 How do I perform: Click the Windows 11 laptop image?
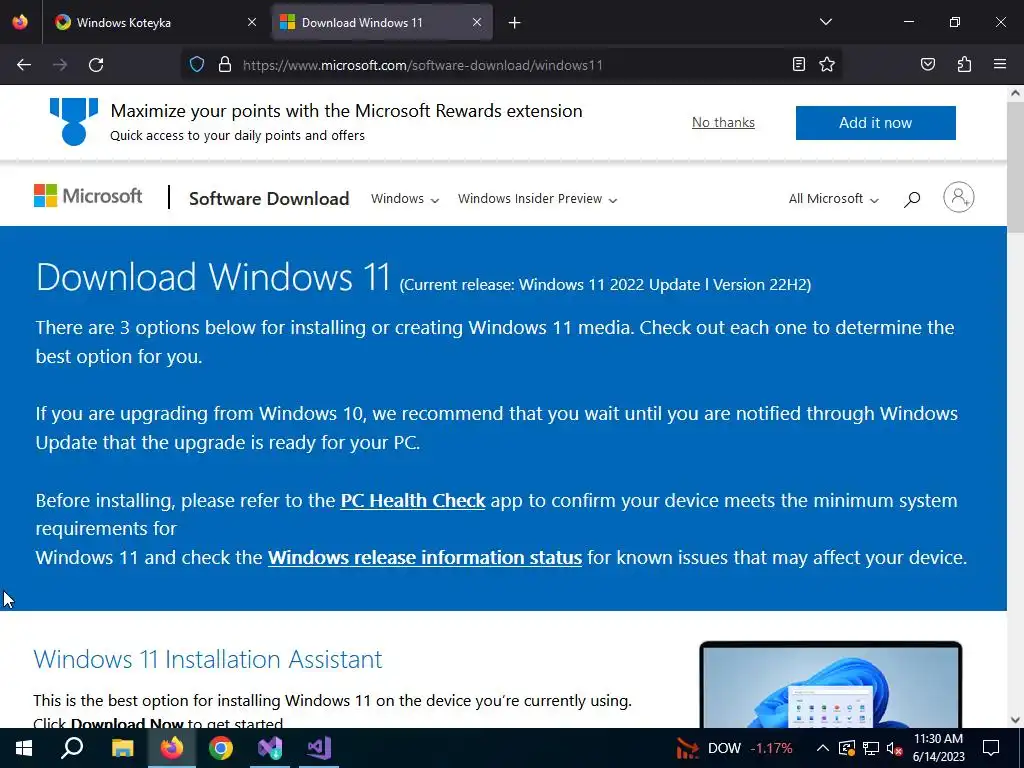pos(830,684)
